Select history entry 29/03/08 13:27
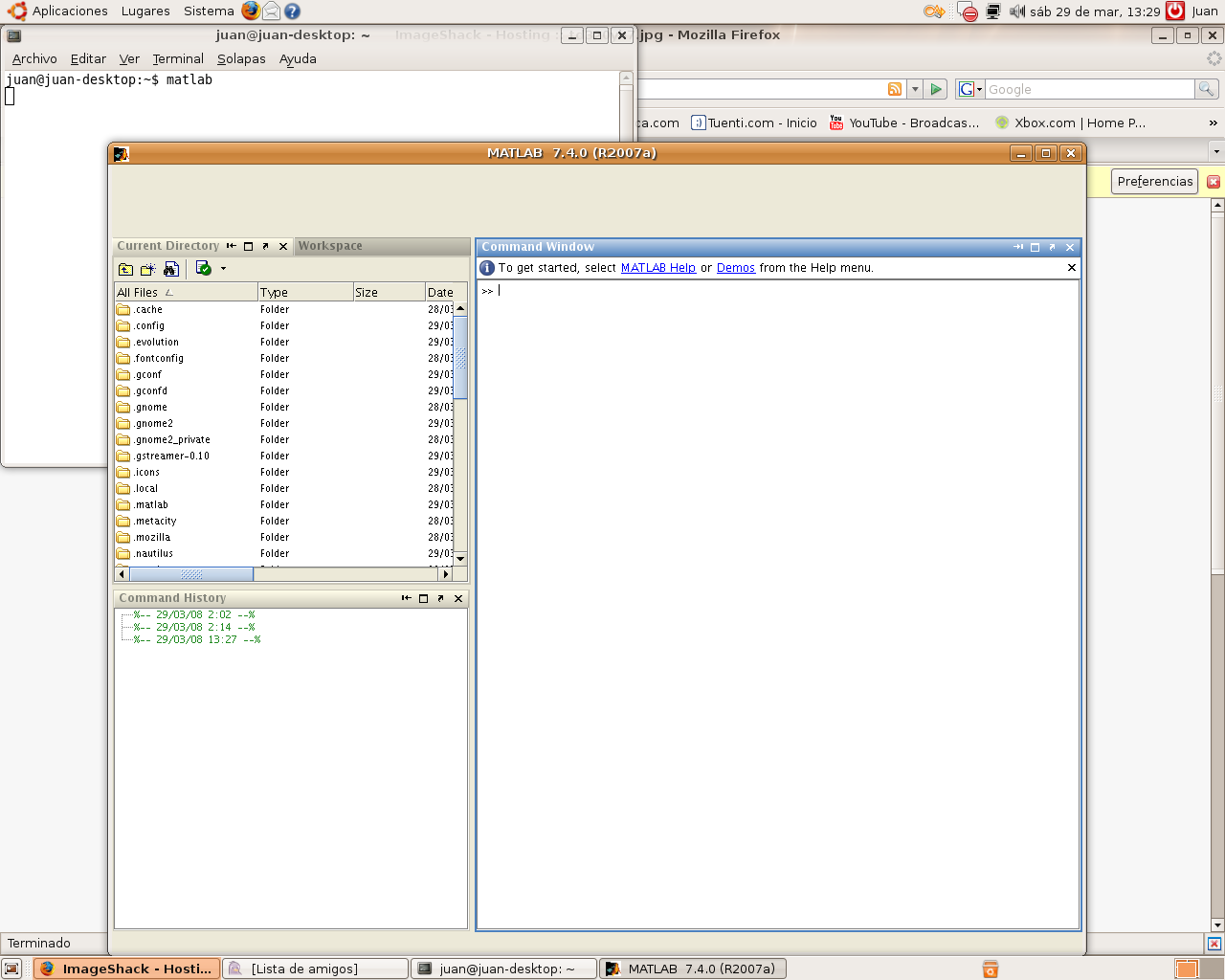The width and height of the screenshot is (1225, 980). click(x=197, y=640)
